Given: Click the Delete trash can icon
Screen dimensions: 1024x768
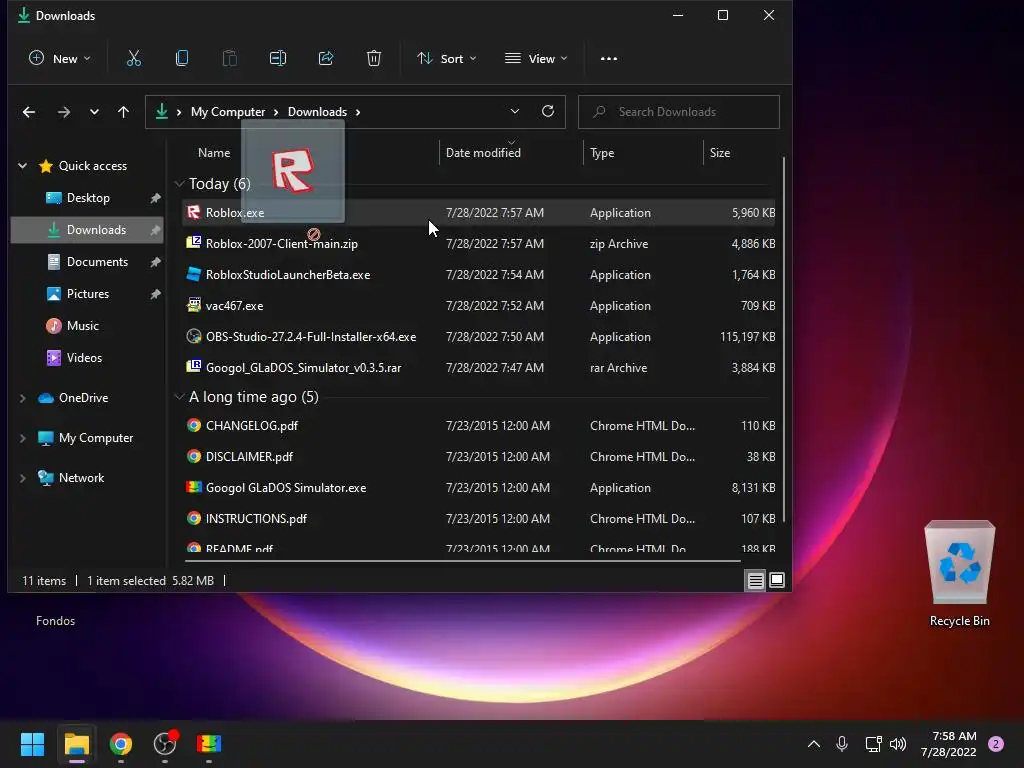Looking at the screenshot, I should coord(374,59).
